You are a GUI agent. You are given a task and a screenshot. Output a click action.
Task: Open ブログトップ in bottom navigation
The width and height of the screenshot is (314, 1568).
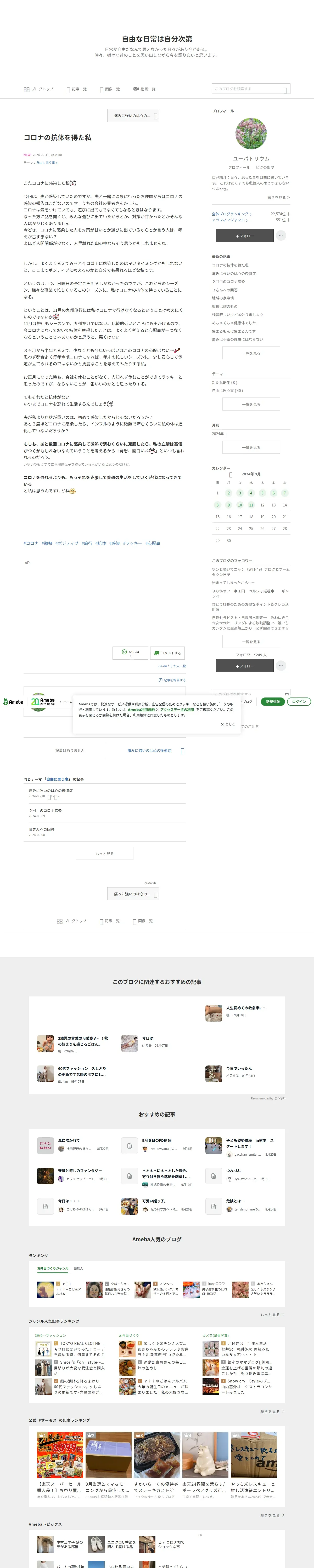(71, 921)
